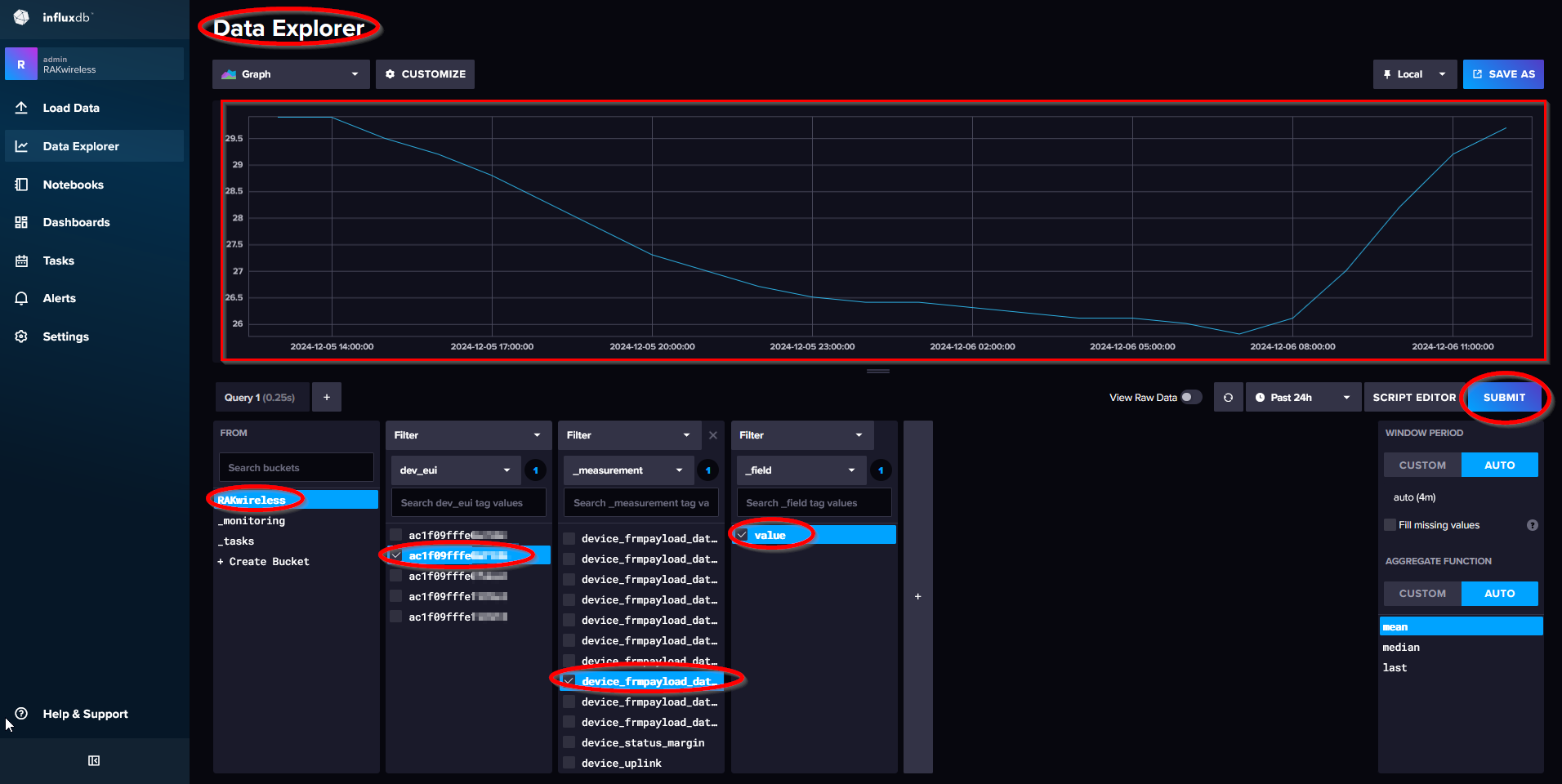Viewport: 1562px width, 784px height.
Task: Submit the query
Action: pyautogui.click(x=1504, y=397)
